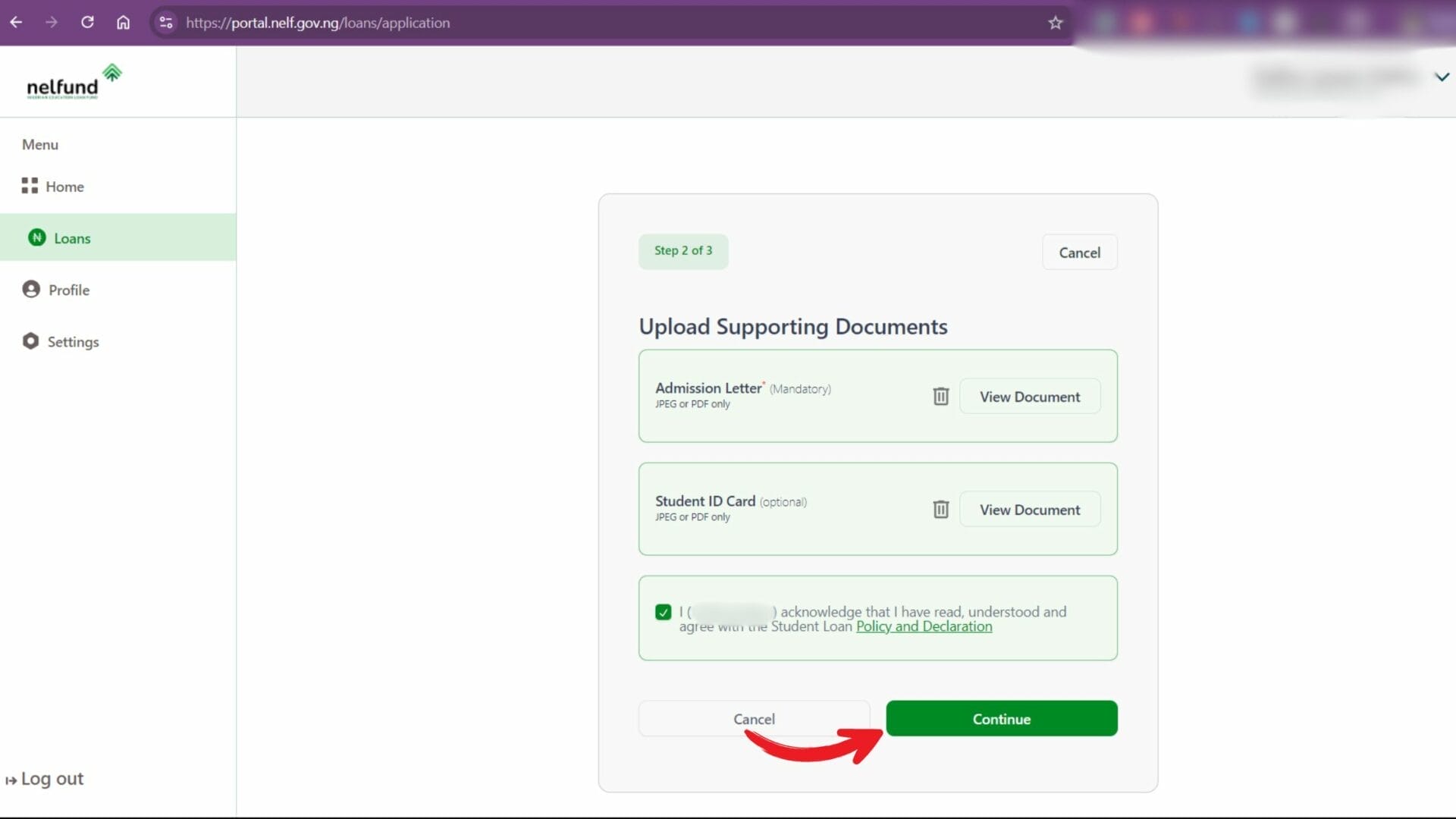Delete the Admission Letter using the trash icon
The image size is (1456, 819).
coord(940,396)
